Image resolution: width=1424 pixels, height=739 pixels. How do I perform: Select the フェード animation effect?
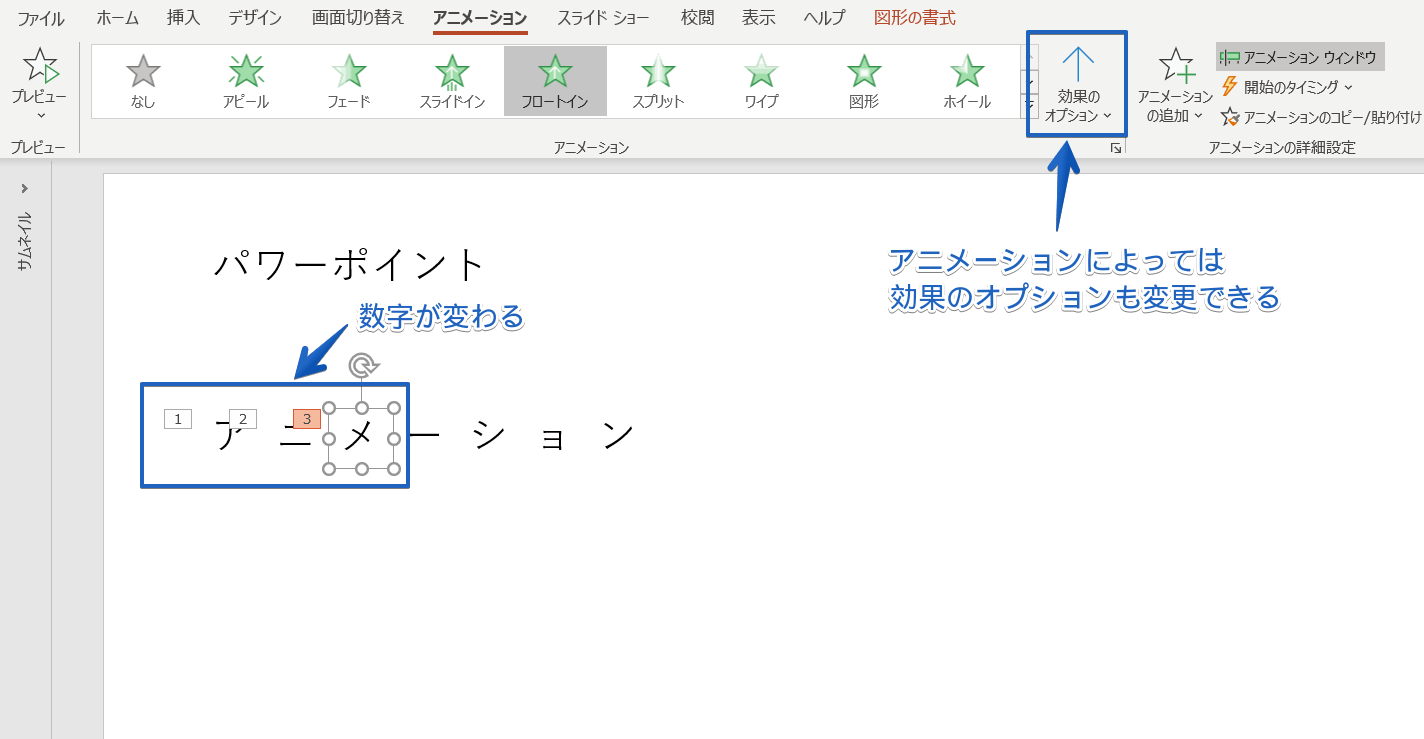[x=347, y=80]
